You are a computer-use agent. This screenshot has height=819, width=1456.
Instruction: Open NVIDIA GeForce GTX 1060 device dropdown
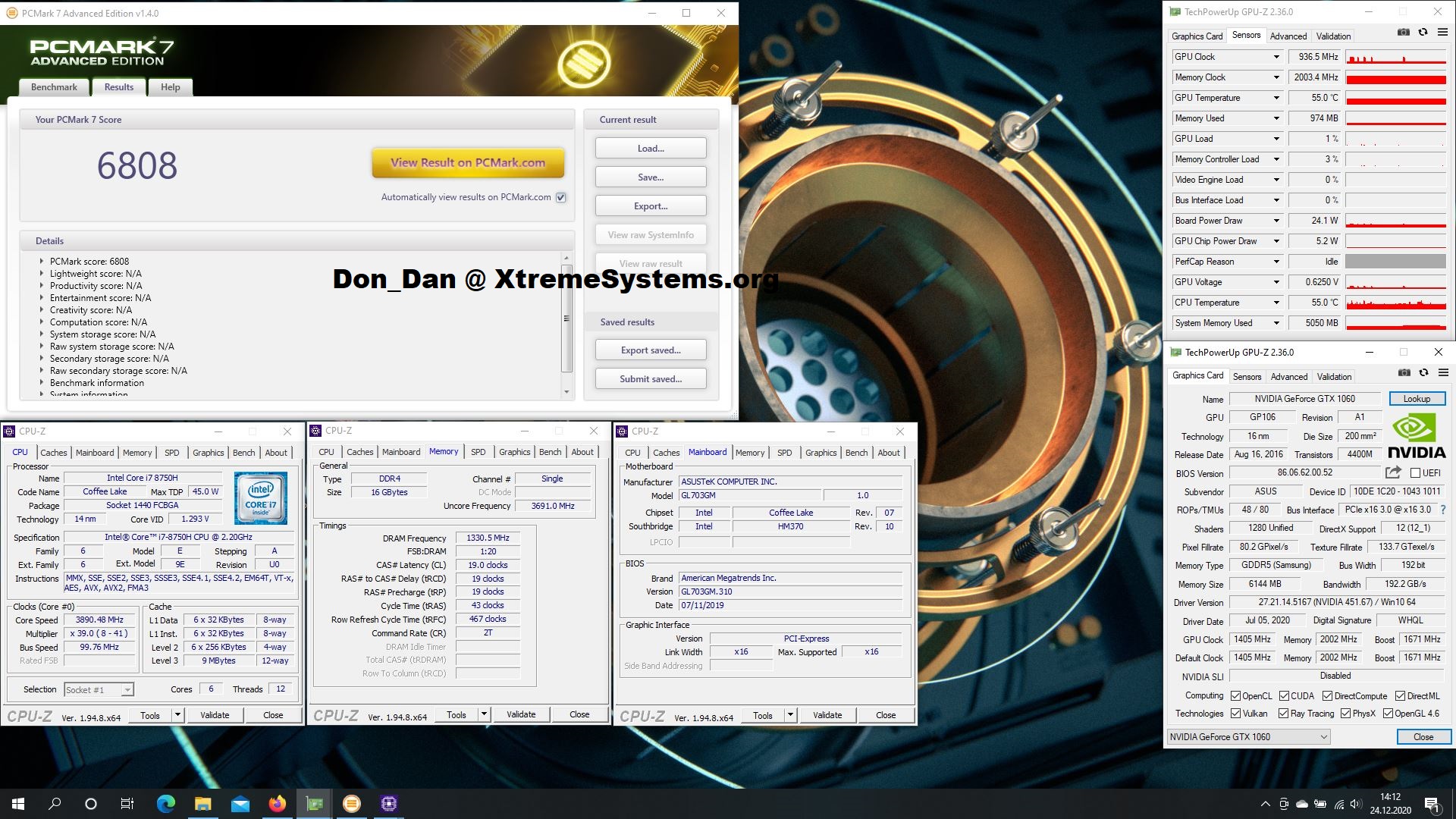[x=1248, y=737]
